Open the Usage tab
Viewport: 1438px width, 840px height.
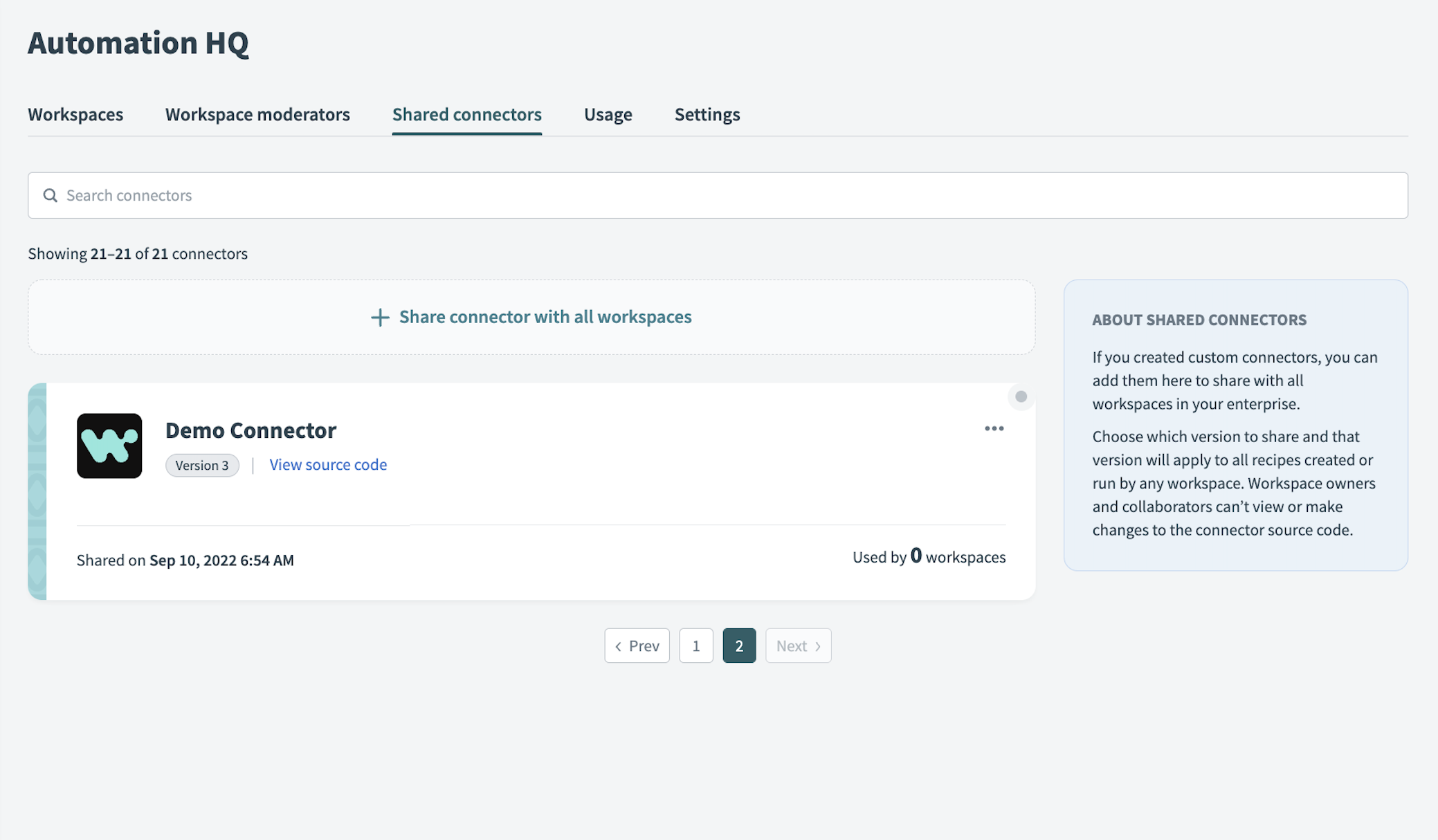point(608,114)
